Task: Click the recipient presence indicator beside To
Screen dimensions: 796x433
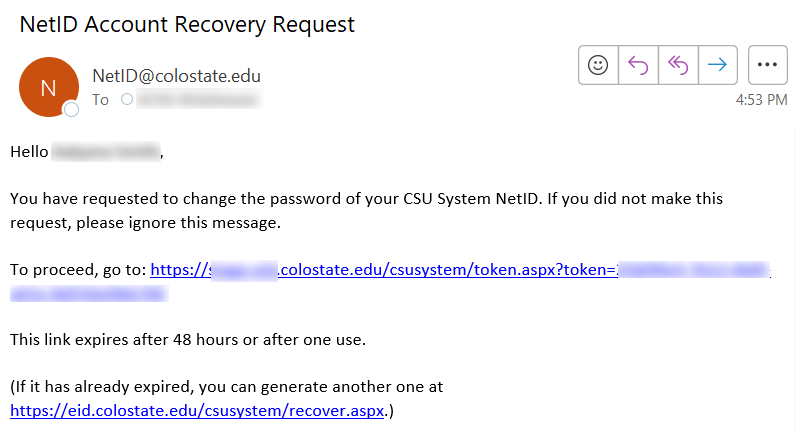Action: (126, 100)
